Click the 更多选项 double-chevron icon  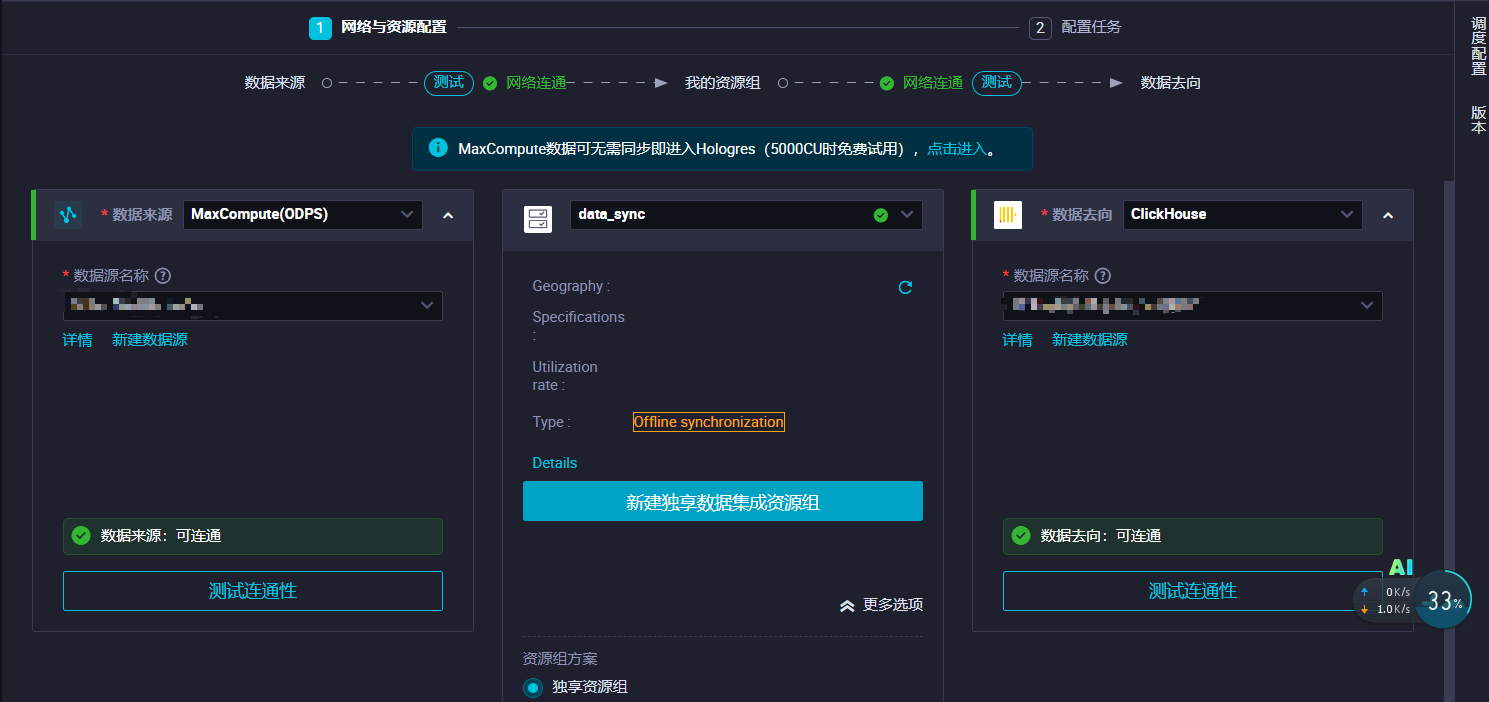click(x=847, y=605)
